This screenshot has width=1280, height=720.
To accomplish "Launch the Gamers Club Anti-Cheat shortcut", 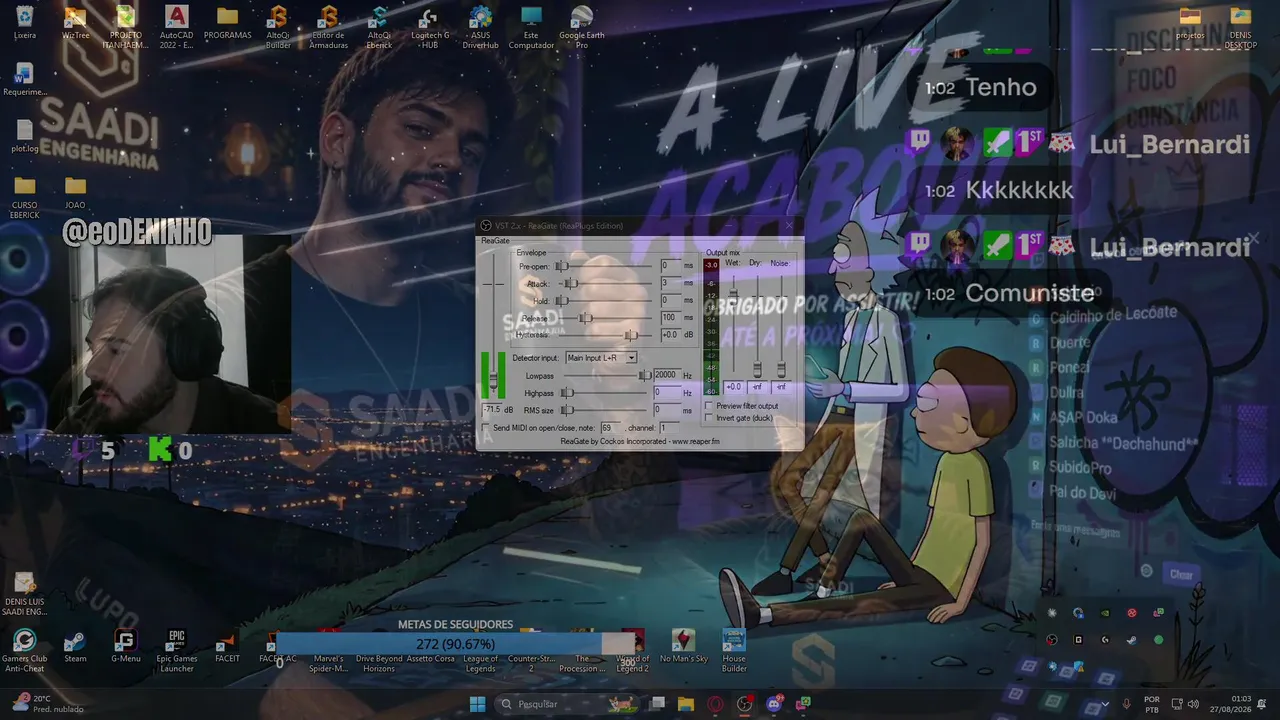I will (24, 650).
